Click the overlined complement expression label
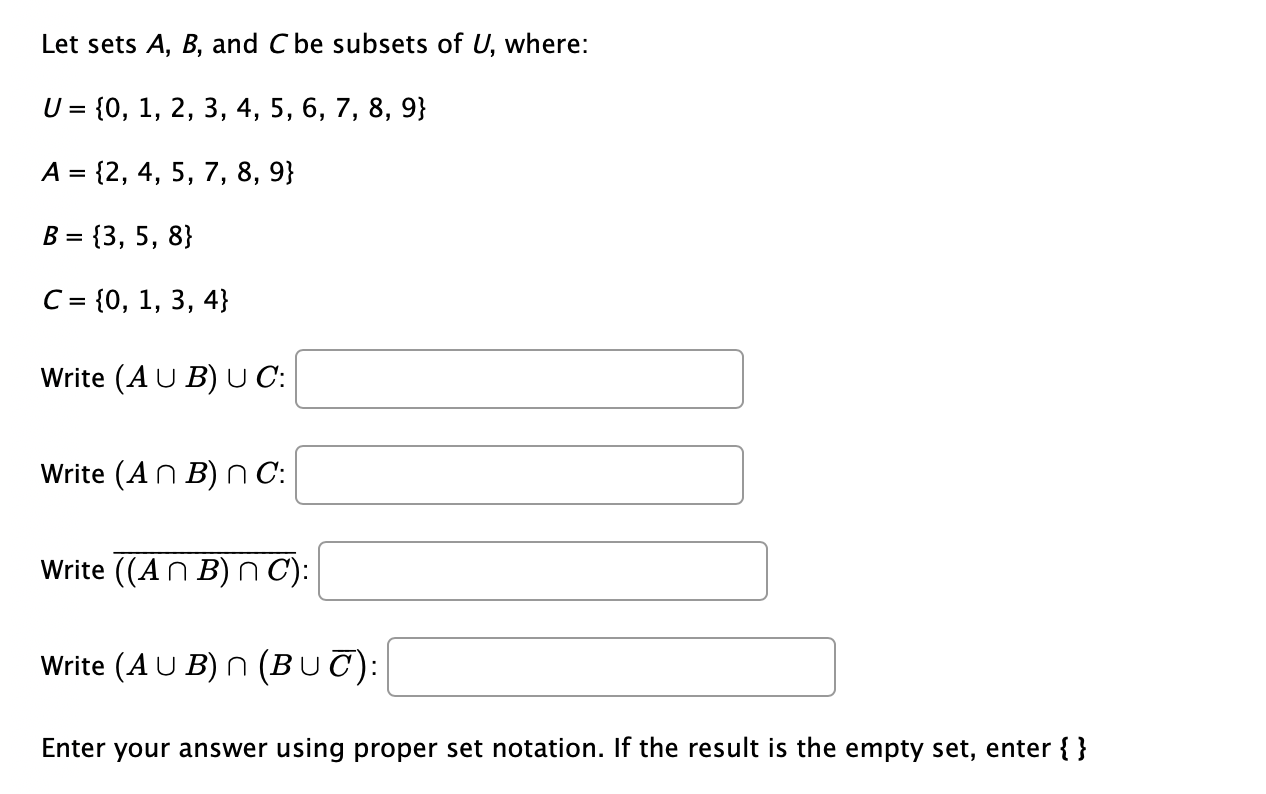The width and height of the screenshot is (1266, 794). [170, 568]
